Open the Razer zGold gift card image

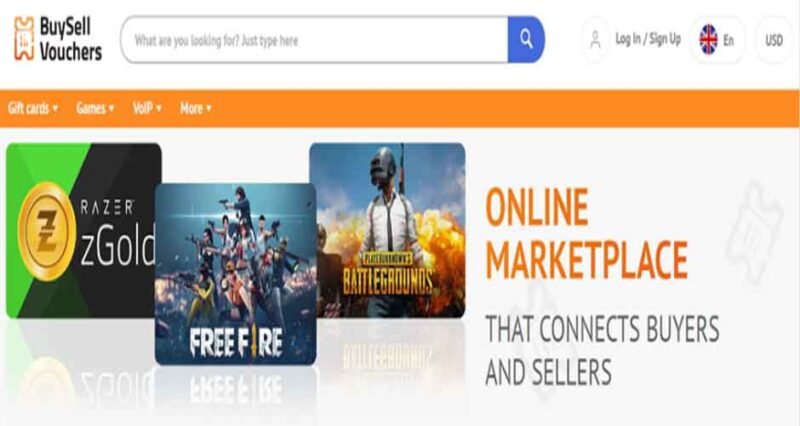(x=81, y=230)
